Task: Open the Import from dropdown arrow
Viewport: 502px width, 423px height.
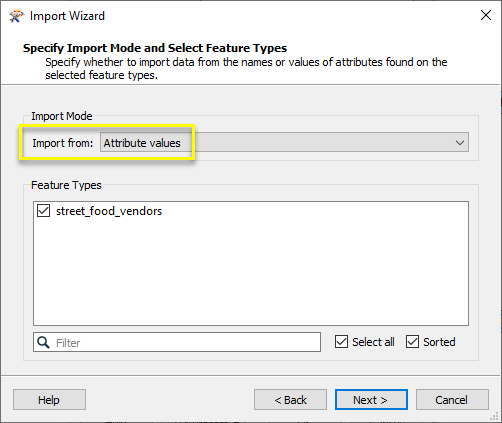Action: click(x=460, y=143)
